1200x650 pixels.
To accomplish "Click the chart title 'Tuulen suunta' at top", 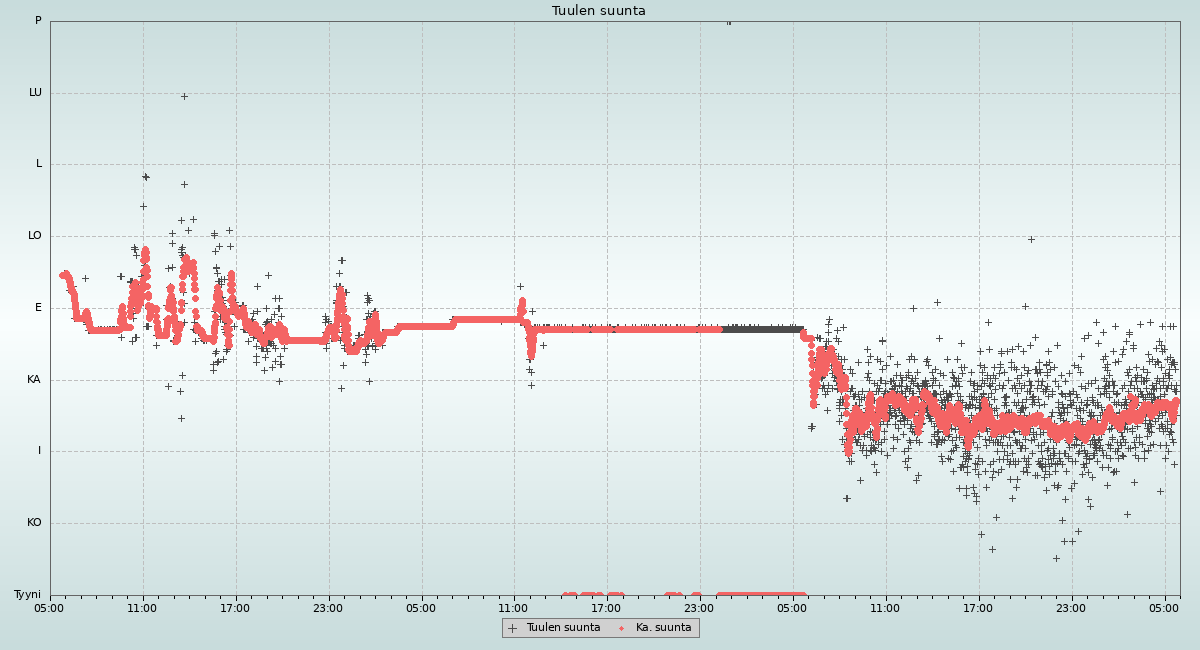I will tap(598, 11).
